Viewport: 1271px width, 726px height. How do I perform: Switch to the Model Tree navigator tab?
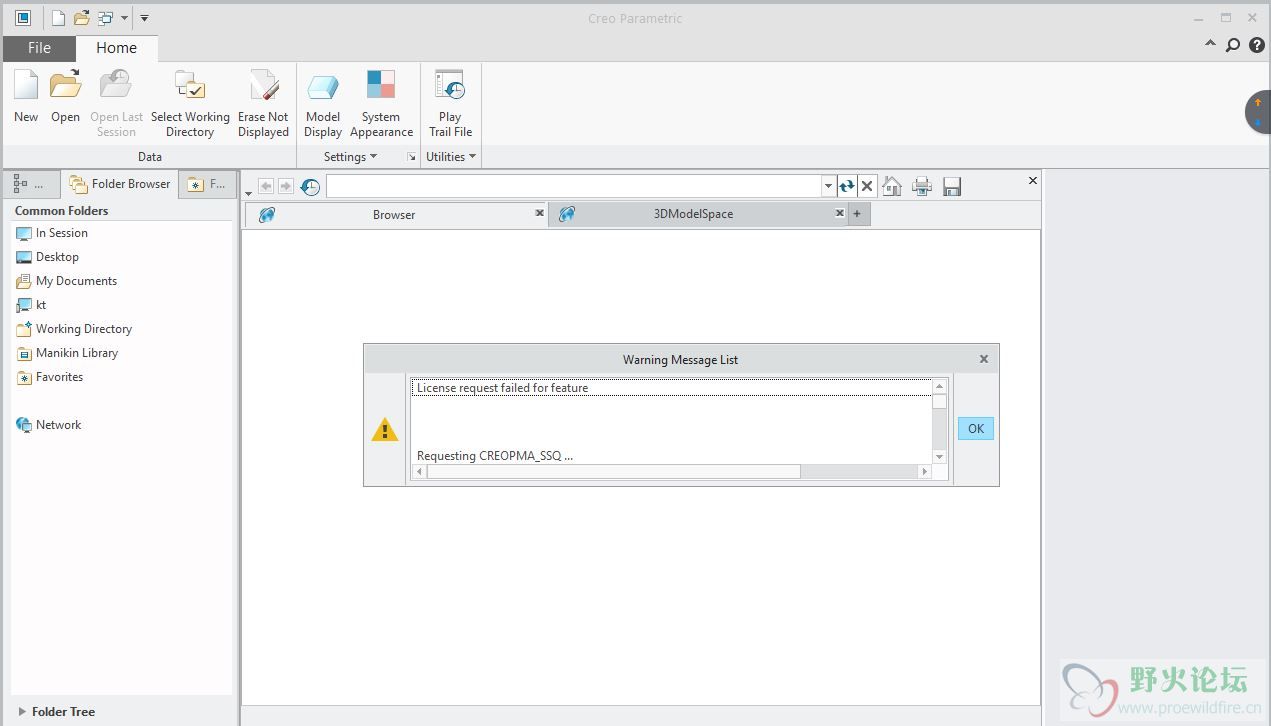click(29, 184)
